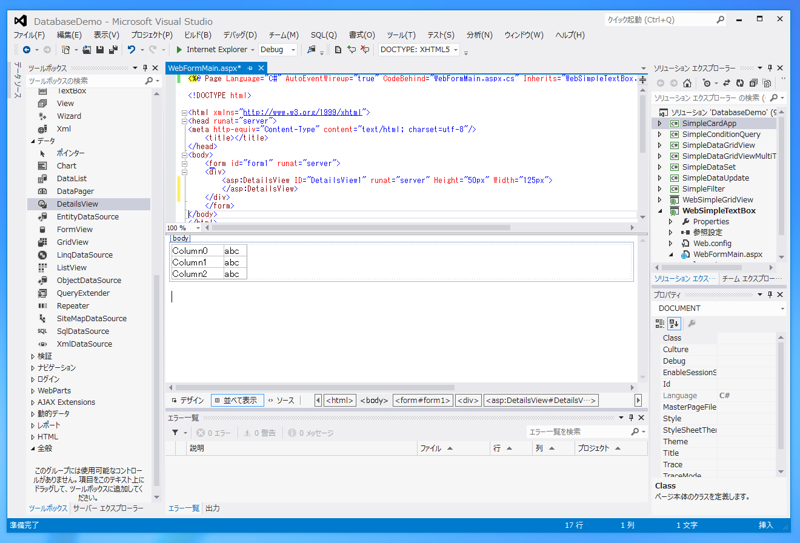
Task: Select the Repeater control in Toolbox
Action: point(89,306)
